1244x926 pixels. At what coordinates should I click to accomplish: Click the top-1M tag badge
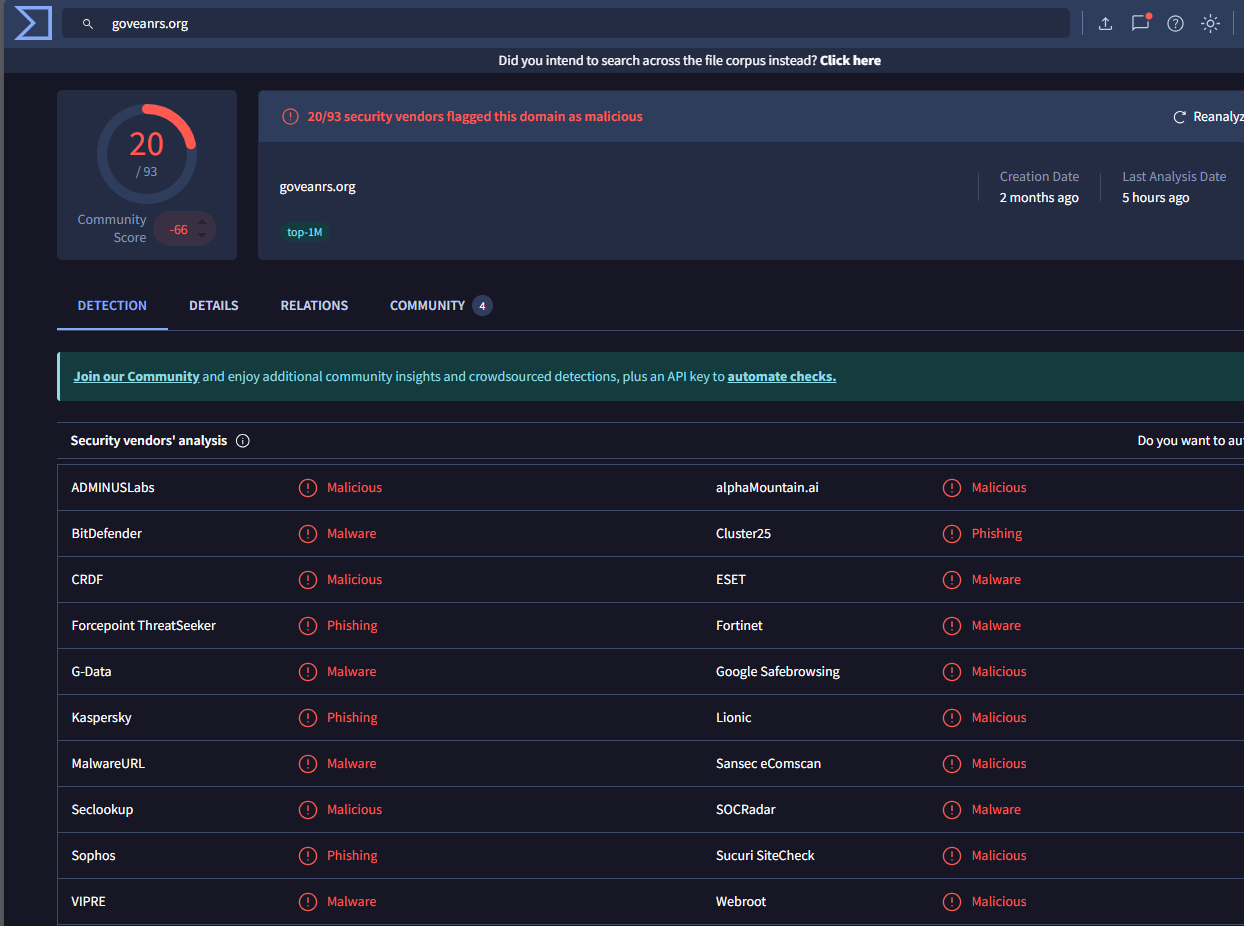[304, 232]
